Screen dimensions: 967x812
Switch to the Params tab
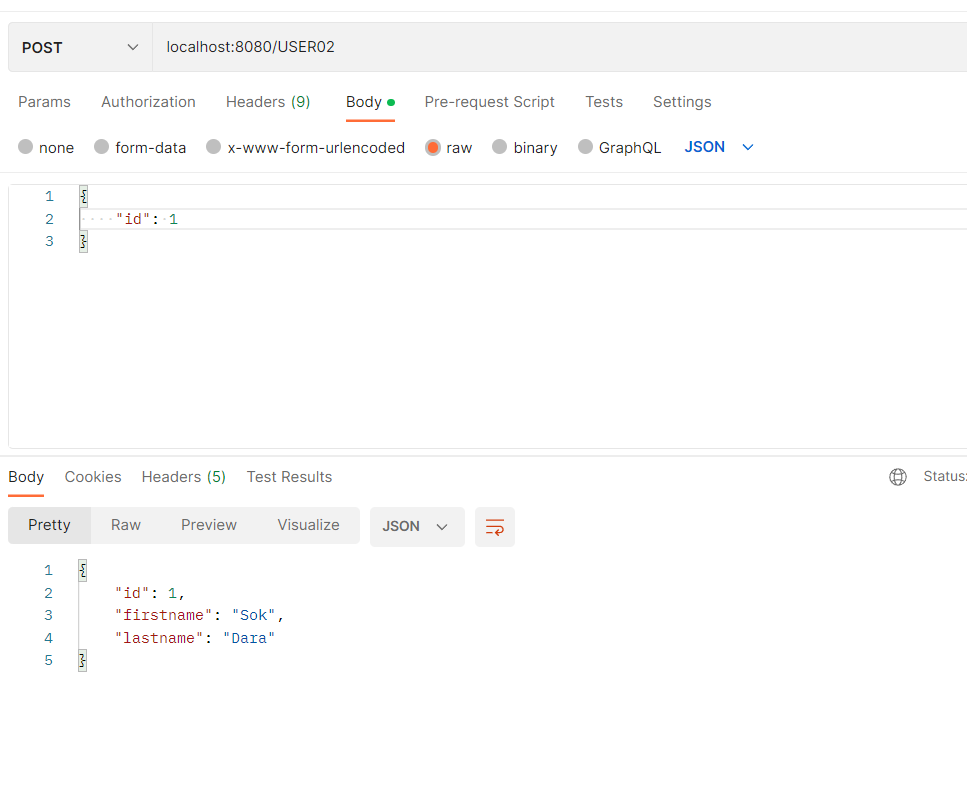click(x=44, y=102)
